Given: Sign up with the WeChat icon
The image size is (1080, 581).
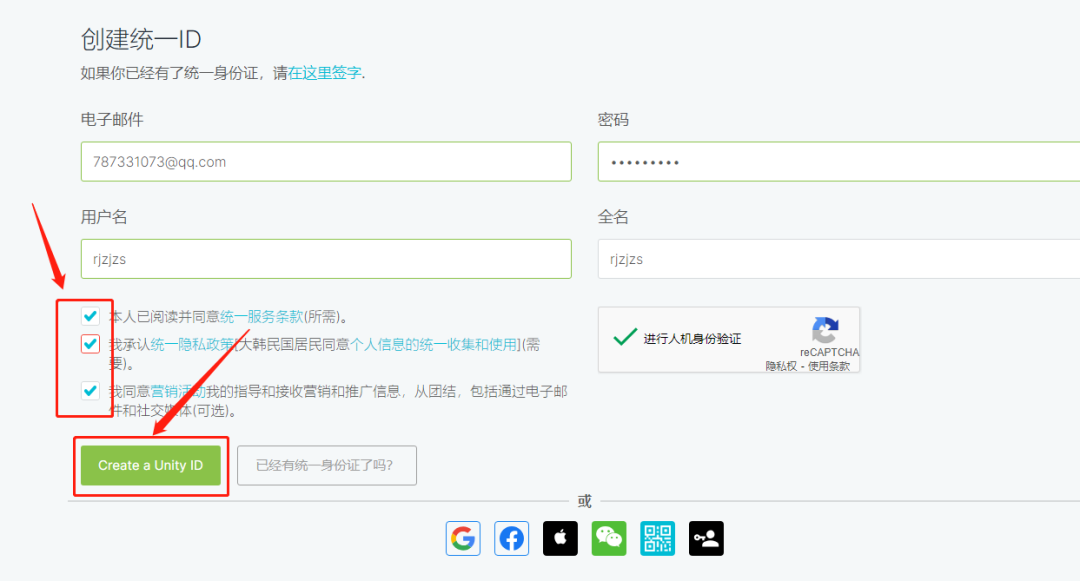Looking at the screenshot, I should coord(609,538).
